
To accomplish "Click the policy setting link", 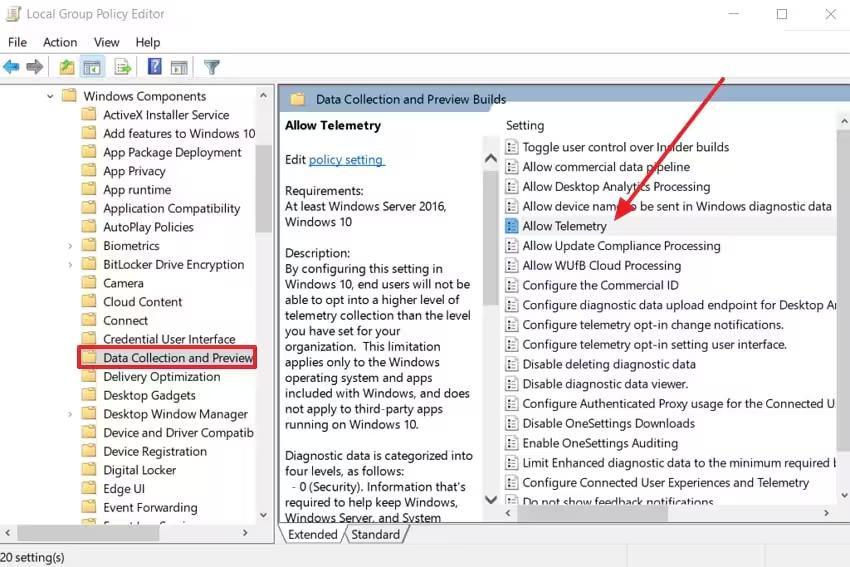I will click(x=346, y=160).
